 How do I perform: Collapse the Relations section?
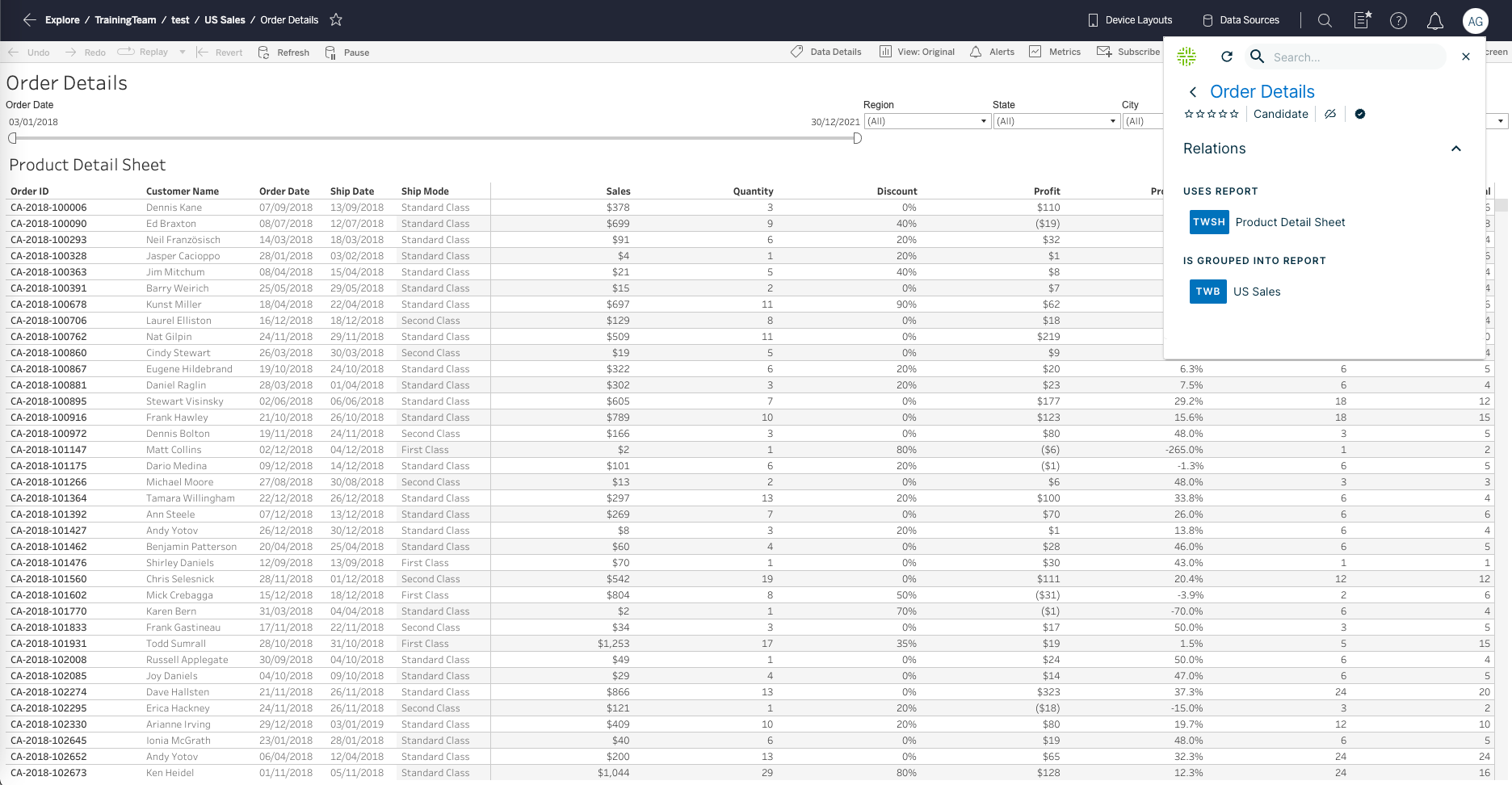point(1456,149)
